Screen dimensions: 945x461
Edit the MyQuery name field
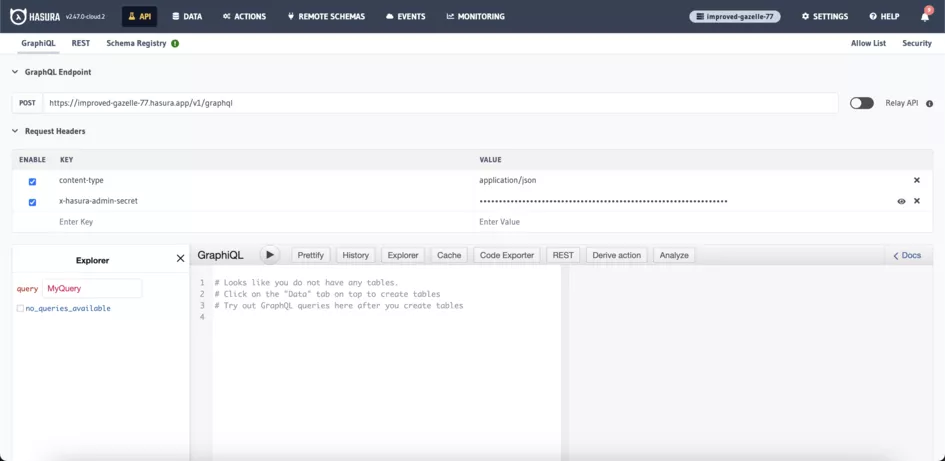92,289
